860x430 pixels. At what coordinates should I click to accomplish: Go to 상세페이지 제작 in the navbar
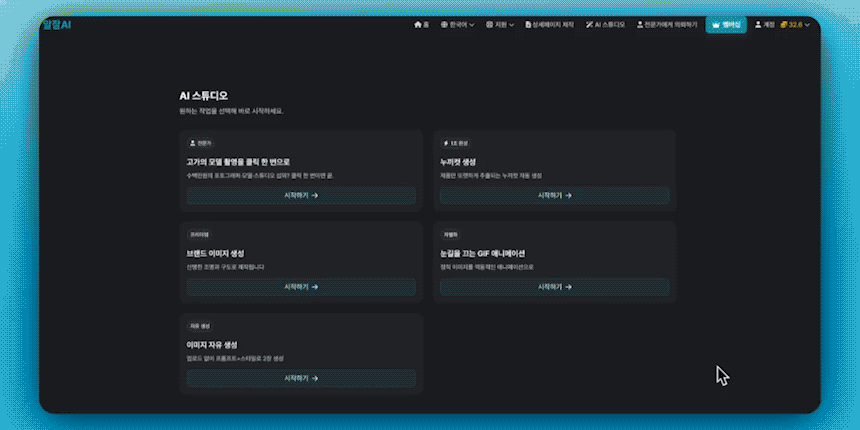click(x=549, y=25)
